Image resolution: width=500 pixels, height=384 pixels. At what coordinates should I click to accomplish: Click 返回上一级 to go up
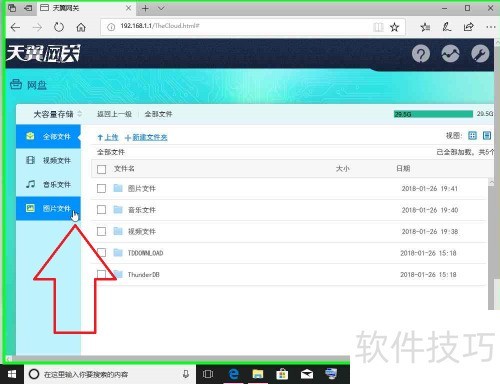(x=114, y=114)
